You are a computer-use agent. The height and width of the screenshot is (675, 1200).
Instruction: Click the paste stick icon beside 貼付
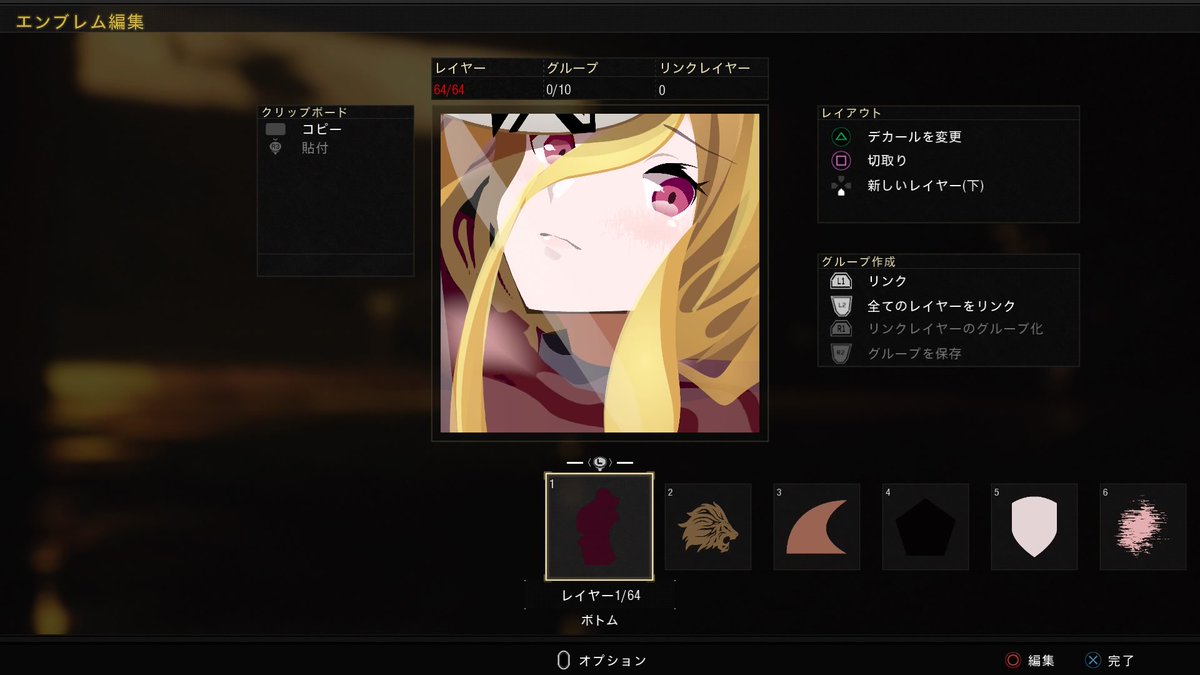[x=275, y=148]
